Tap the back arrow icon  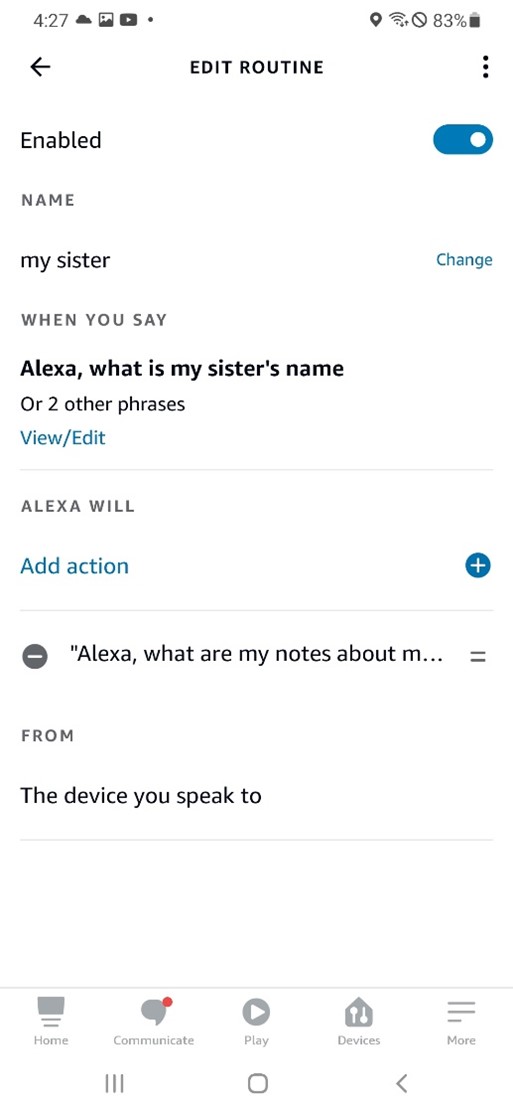click(x=40, y=67)
